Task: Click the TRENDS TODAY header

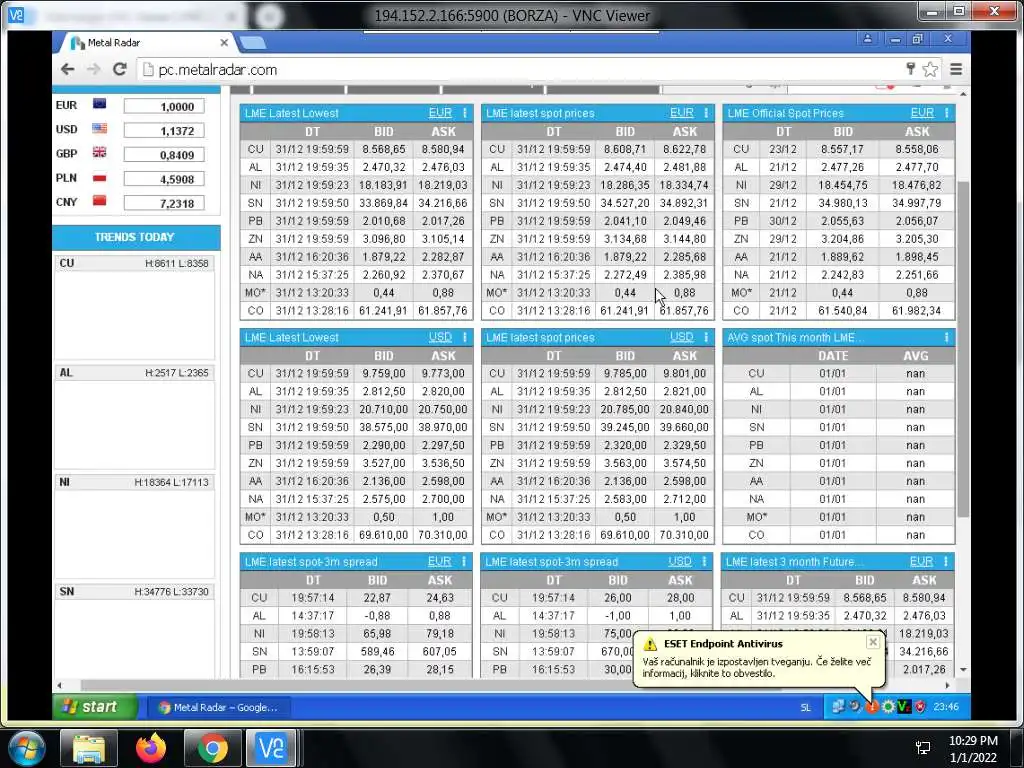Action: click(x=136, y=237)
